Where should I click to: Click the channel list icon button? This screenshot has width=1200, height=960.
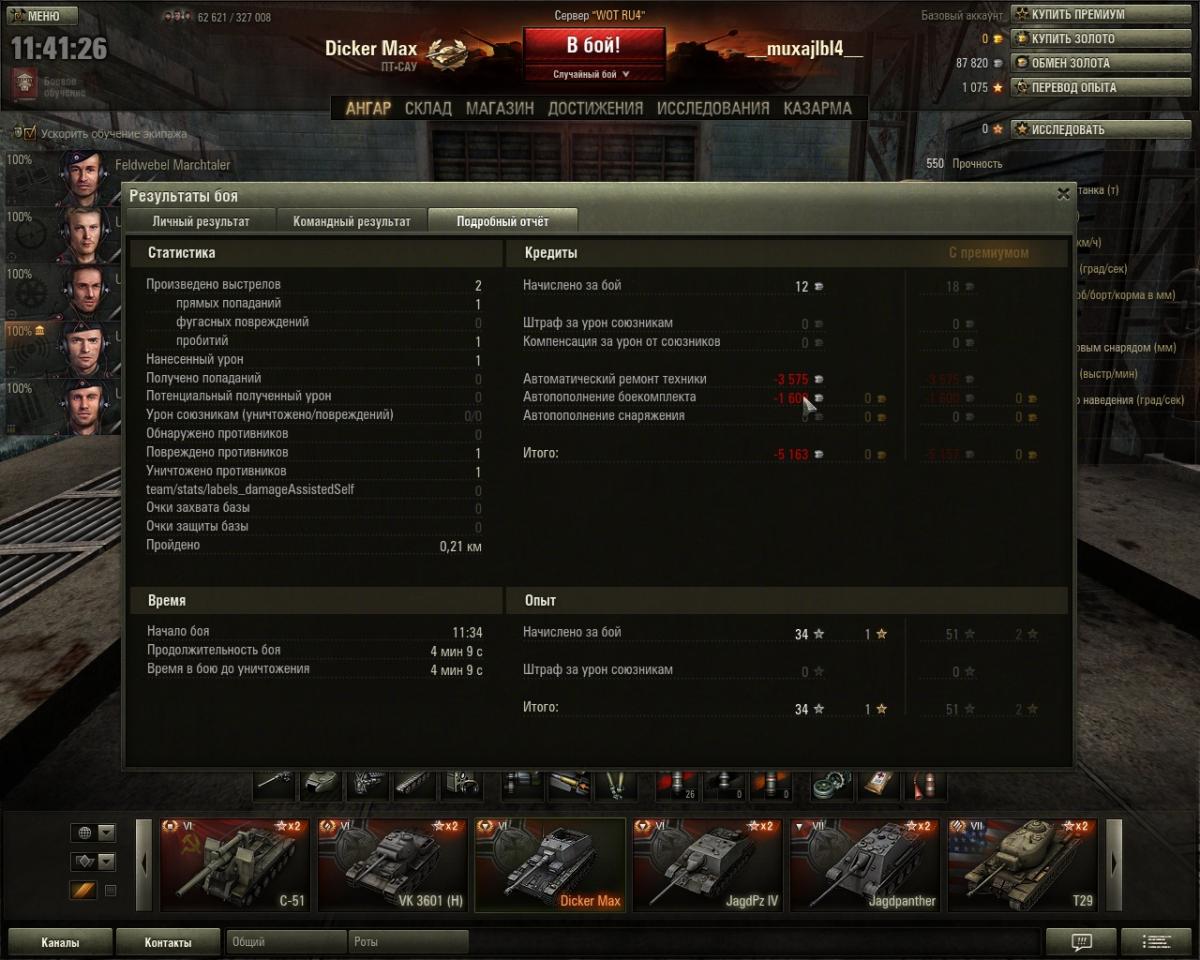[x=1156, y=941]
